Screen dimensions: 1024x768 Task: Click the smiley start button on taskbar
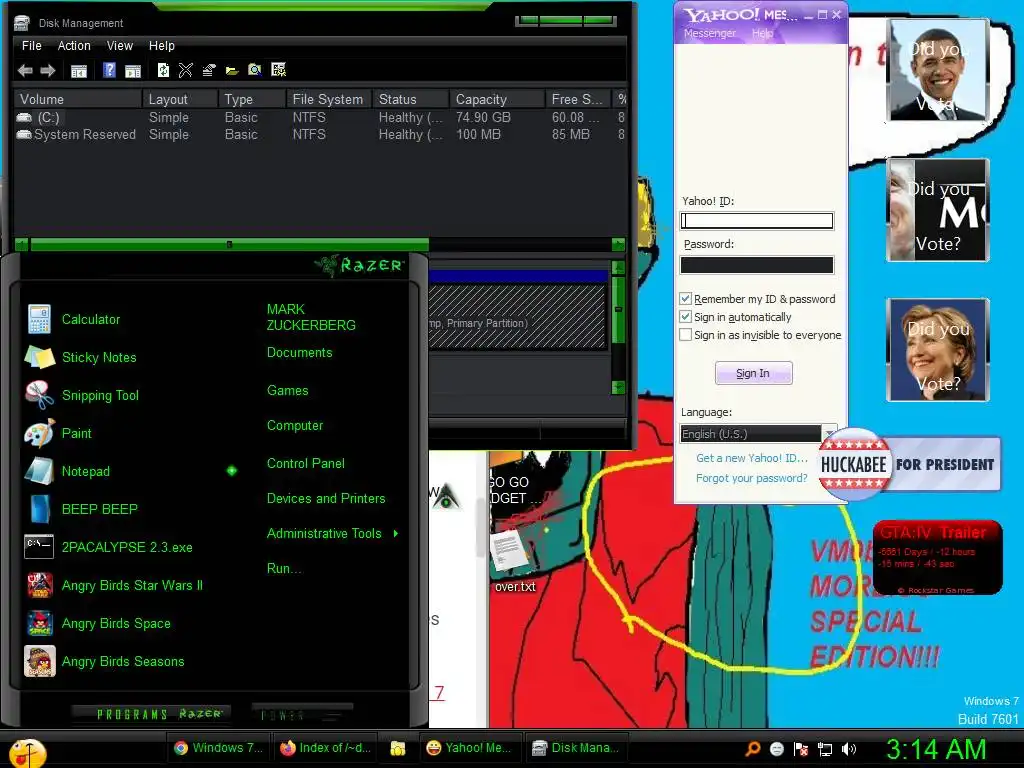[x=27, y=752]
